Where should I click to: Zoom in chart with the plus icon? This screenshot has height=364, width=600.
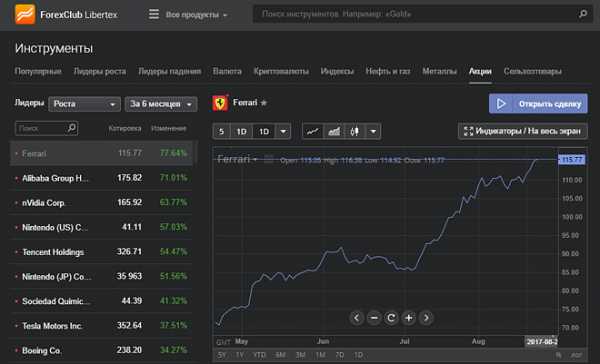(409, 318)
